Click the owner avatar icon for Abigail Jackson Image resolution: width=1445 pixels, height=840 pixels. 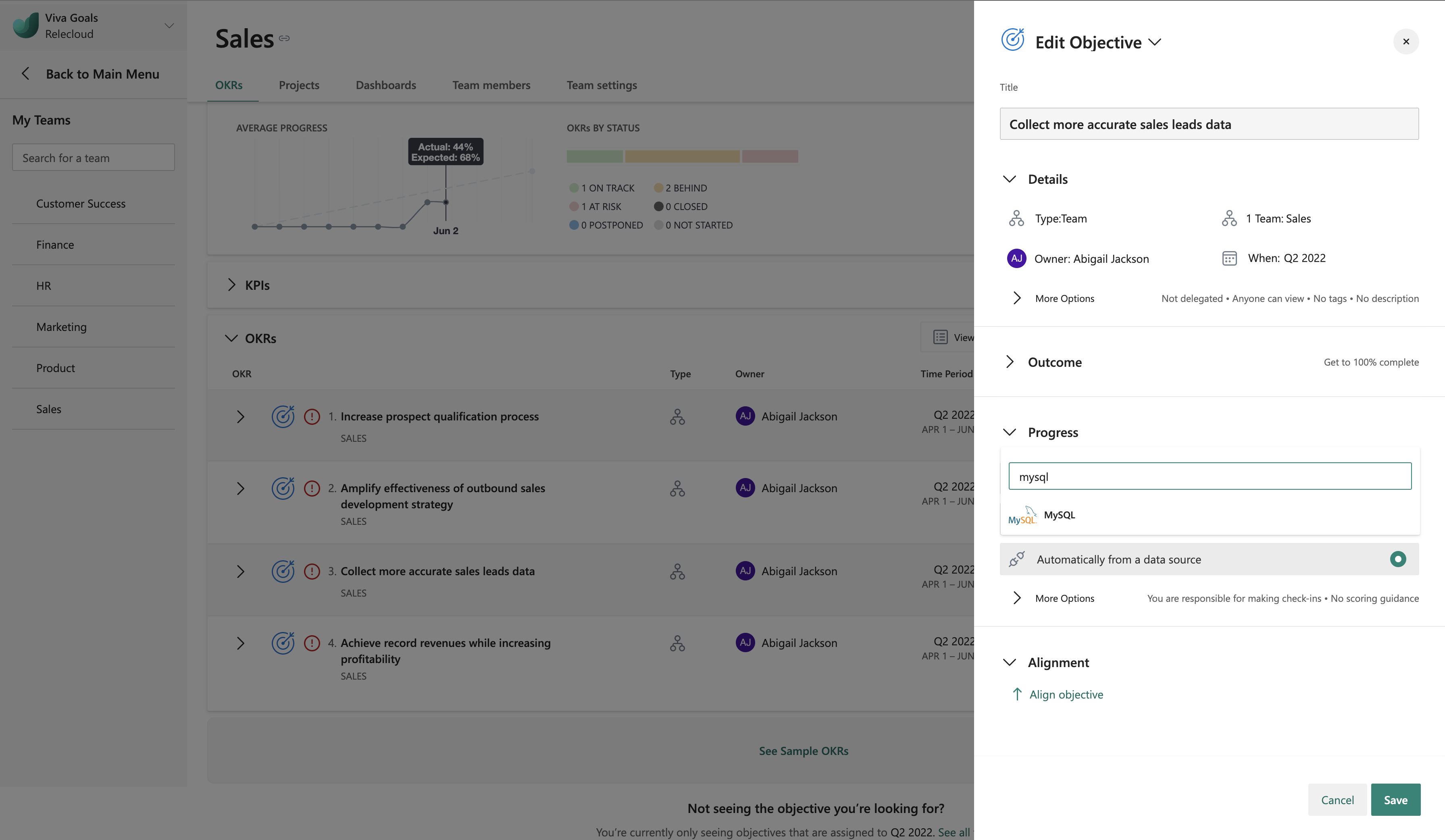pyautogui.click(x=1017, y=258)
